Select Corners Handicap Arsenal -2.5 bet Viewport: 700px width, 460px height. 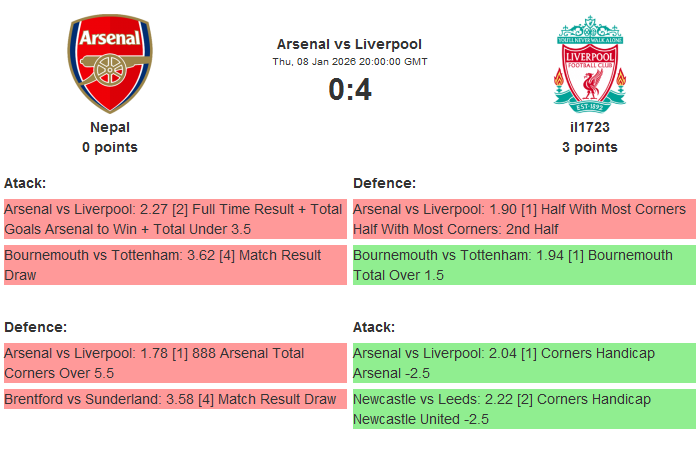[x=523, y=363]
